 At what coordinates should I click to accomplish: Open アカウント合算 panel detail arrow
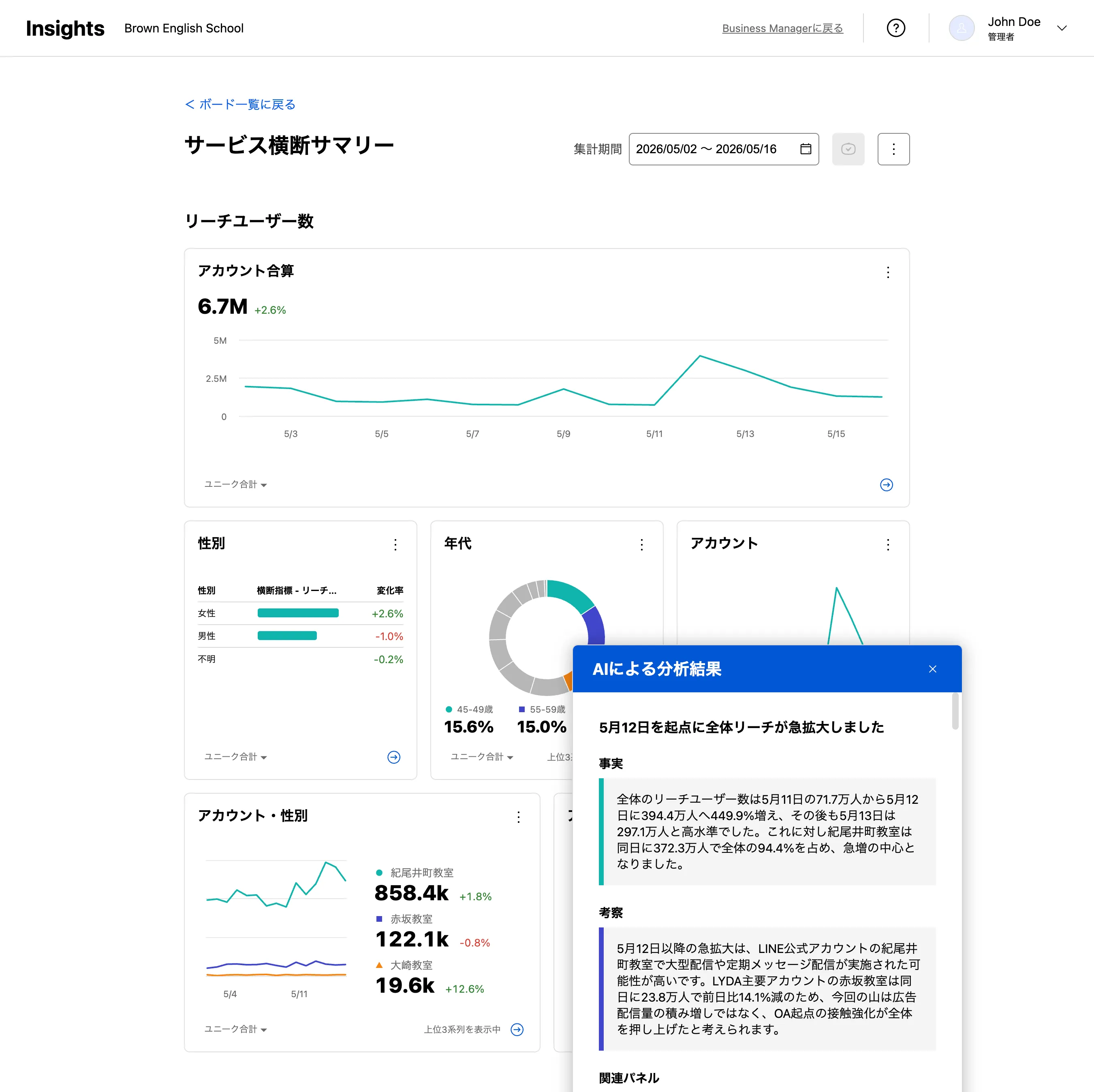coord(887,485)
